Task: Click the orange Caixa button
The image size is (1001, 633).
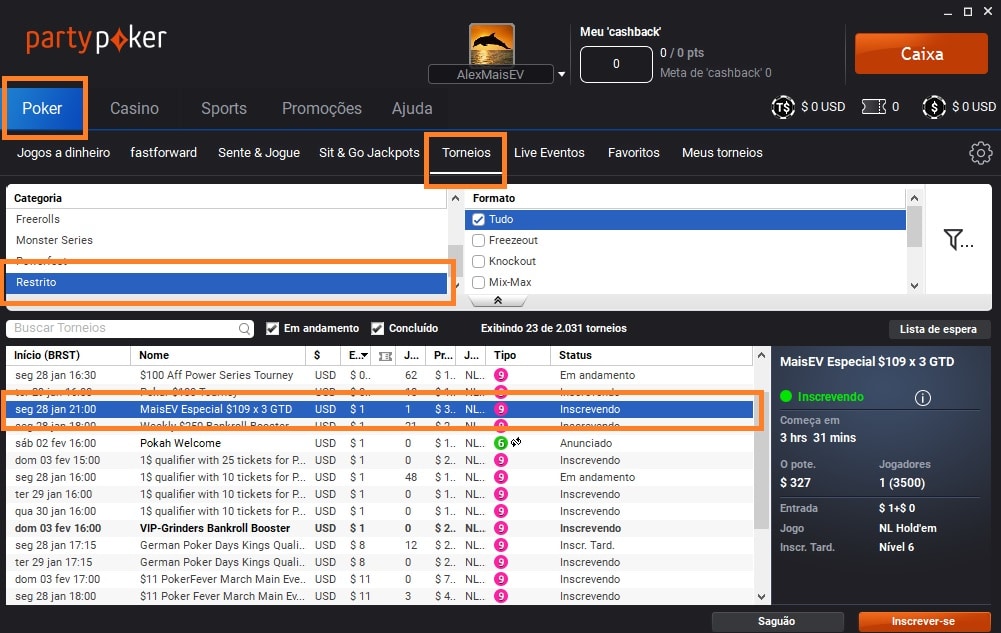Action: pyautogui.click(x=921, y=54)
